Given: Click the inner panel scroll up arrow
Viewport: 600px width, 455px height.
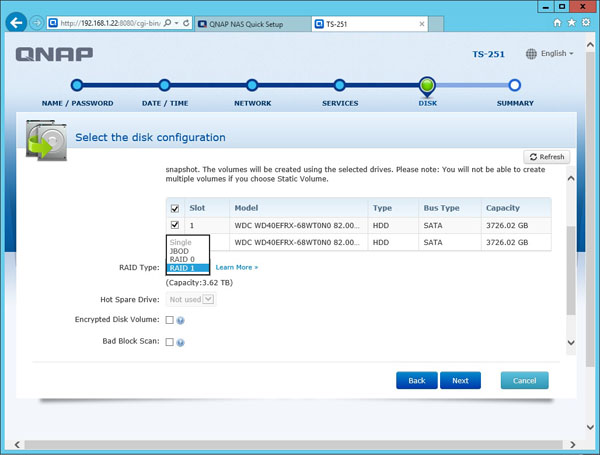Looking at the screenshot, I should click(x=571, y=178).
